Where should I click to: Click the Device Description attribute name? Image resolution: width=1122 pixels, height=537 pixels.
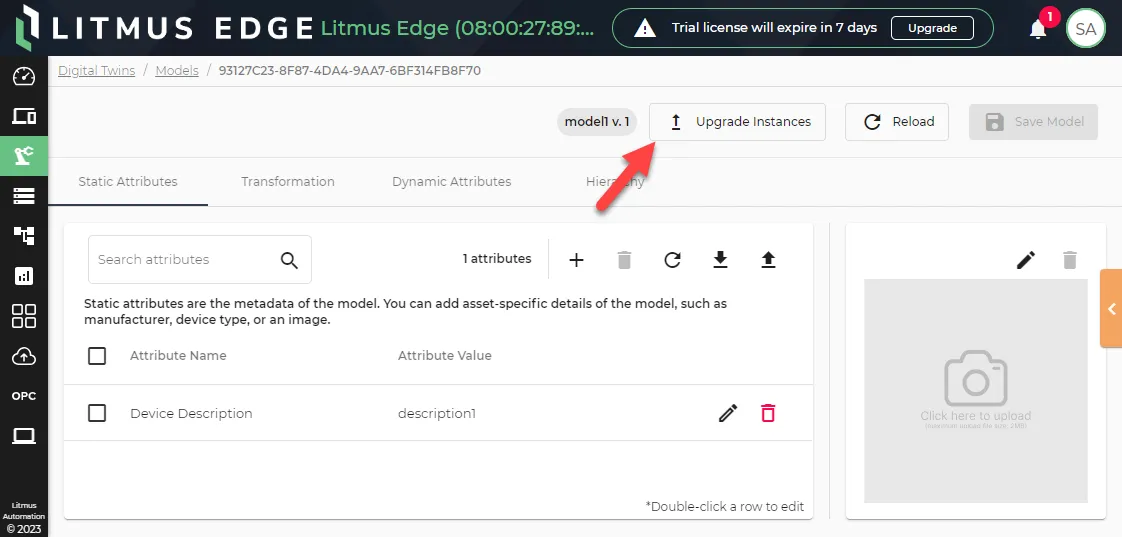[191, 413]
